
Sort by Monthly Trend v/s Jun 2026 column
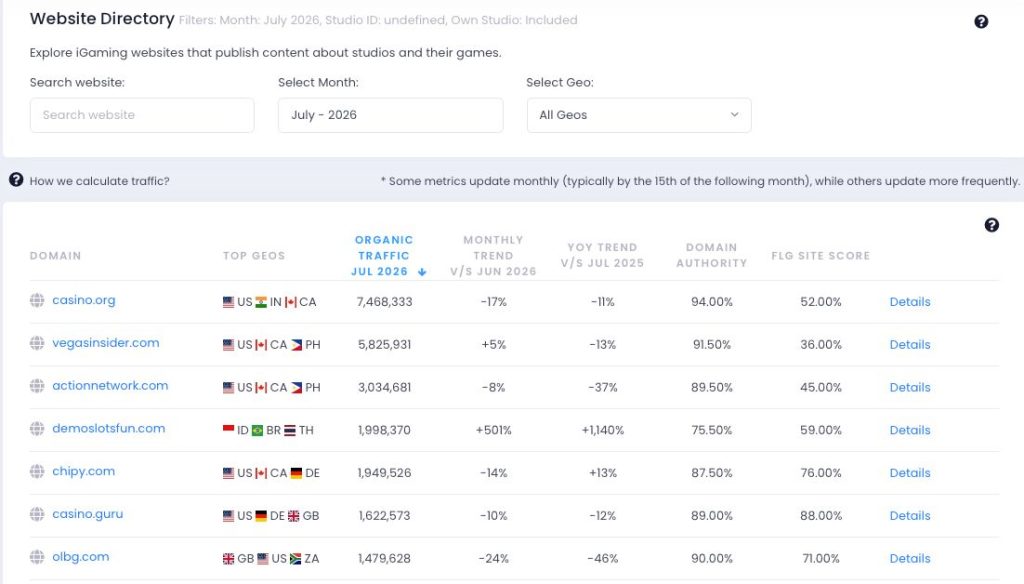point(493,255)
